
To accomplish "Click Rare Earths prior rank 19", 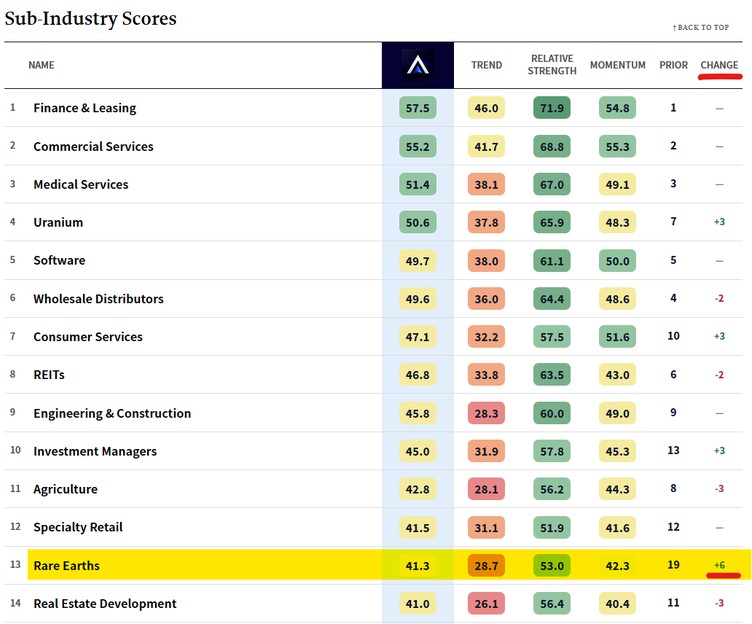I will [673, 565].
